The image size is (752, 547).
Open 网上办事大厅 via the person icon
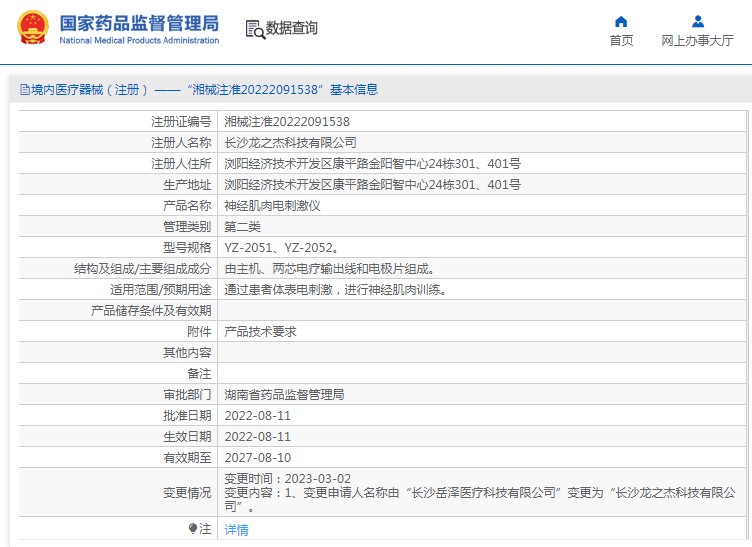click(698, 22)
